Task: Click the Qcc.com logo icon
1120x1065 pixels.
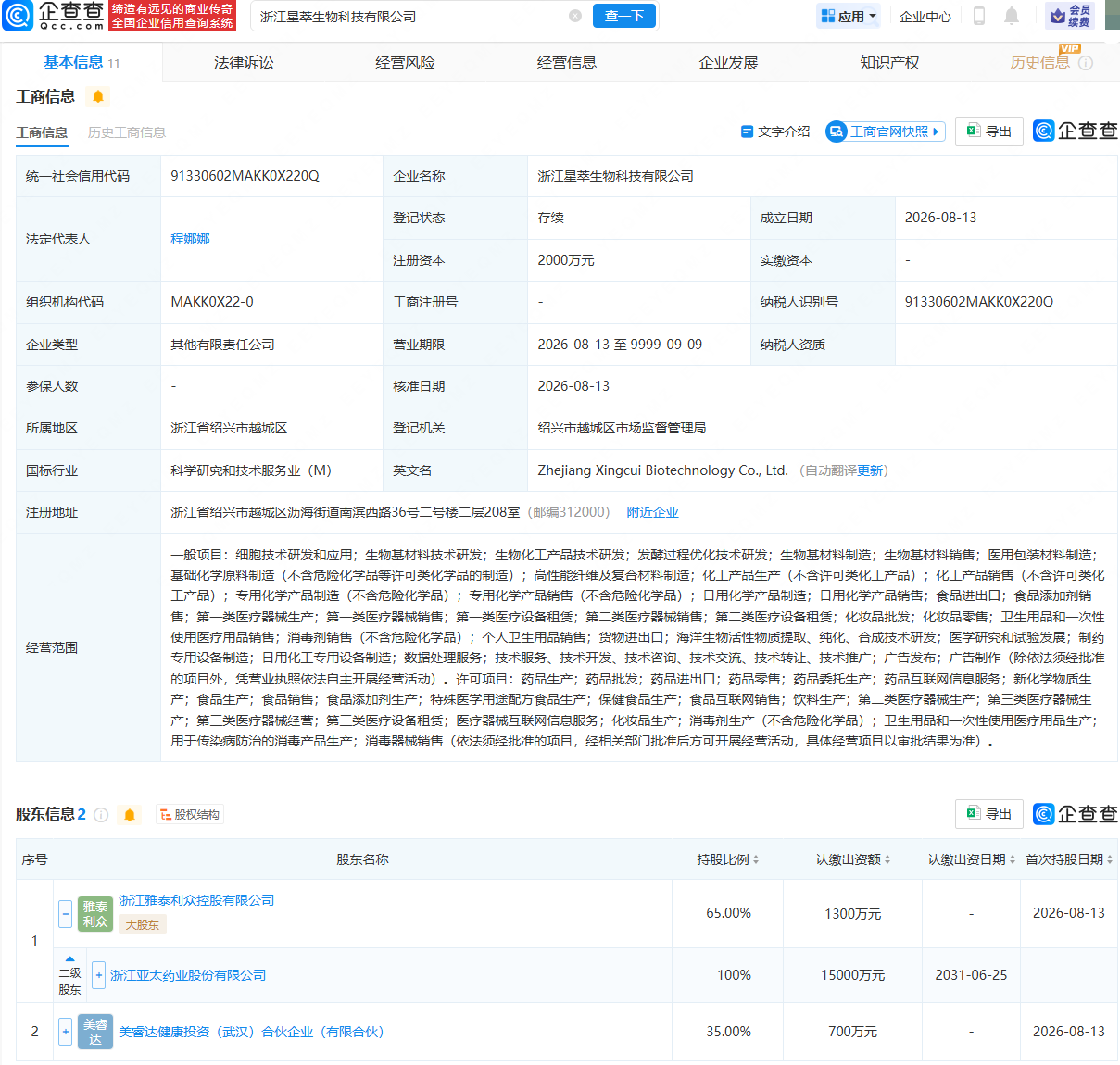Action: (x=18, y=16)
